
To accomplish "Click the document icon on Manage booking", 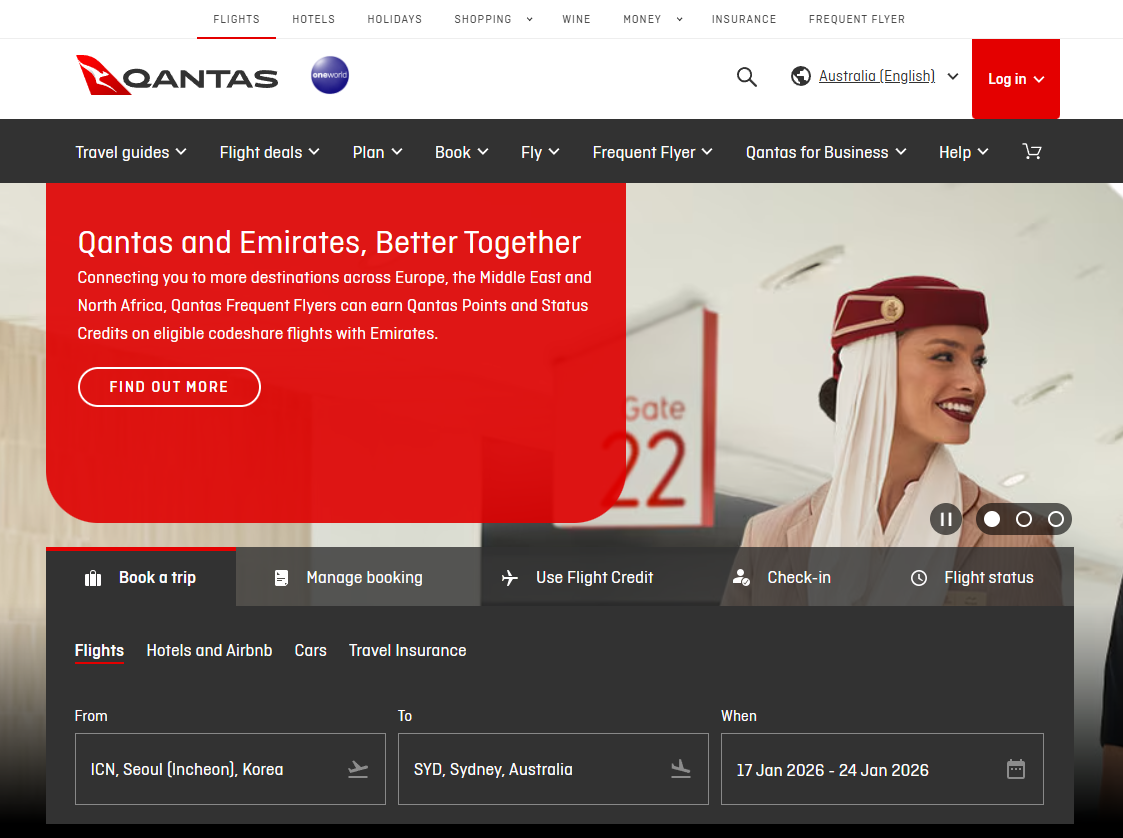I will (281, 578).
